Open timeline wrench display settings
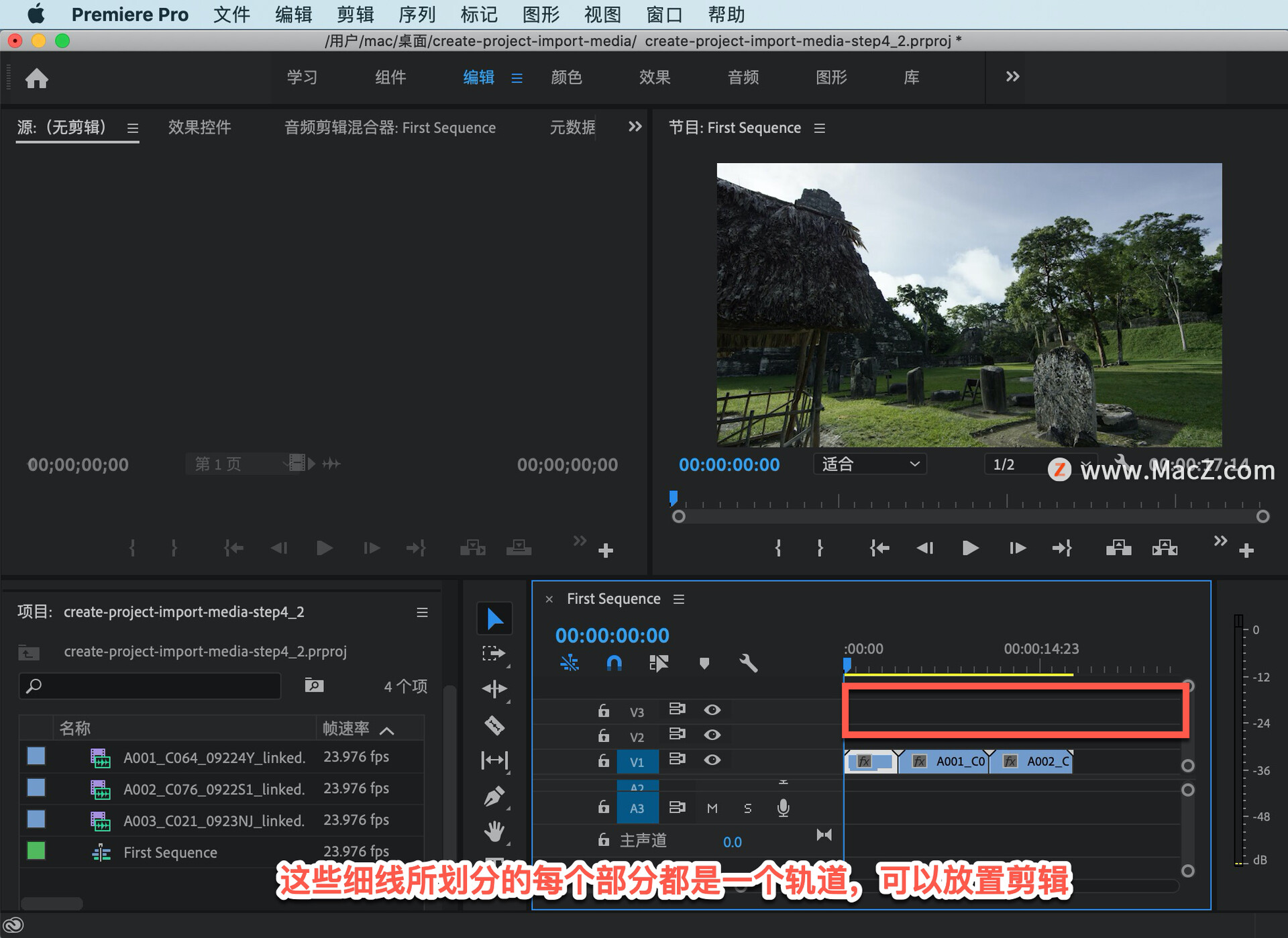 tap(748, 664)
